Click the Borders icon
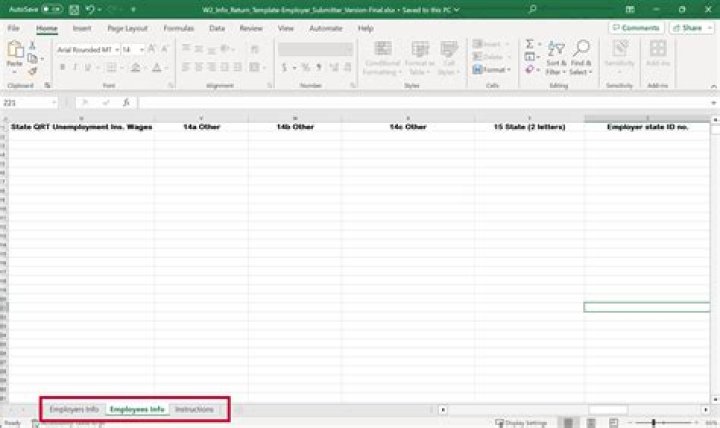The image size is (720, 428). pyautogui.click(x=111, y=68)
